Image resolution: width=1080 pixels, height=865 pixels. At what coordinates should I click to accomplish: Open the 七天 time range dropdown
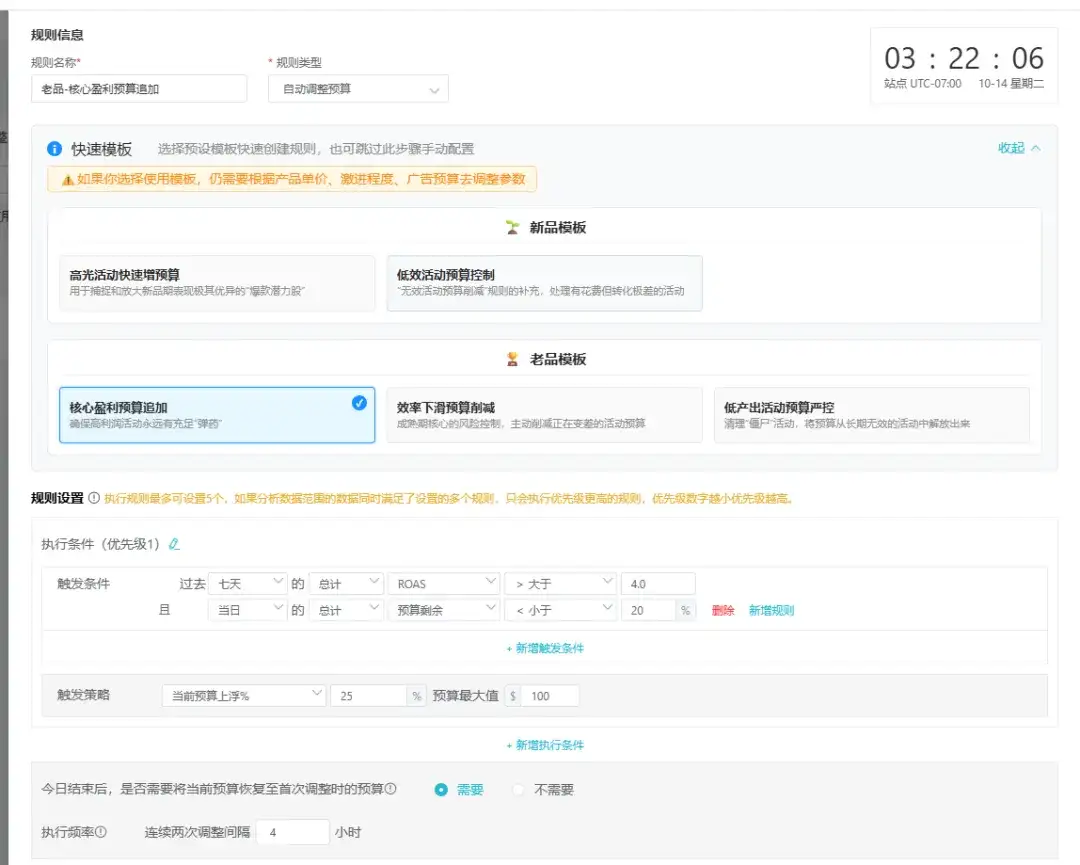pos(247,584)
